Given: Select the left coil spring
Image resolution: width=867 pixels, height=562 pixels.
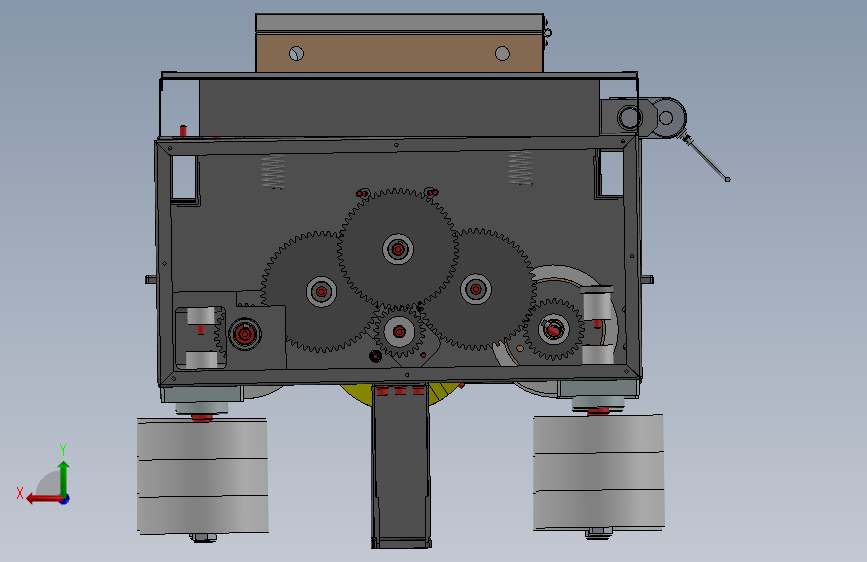Looking at the screenshot, I should click(x=273, y=172).
